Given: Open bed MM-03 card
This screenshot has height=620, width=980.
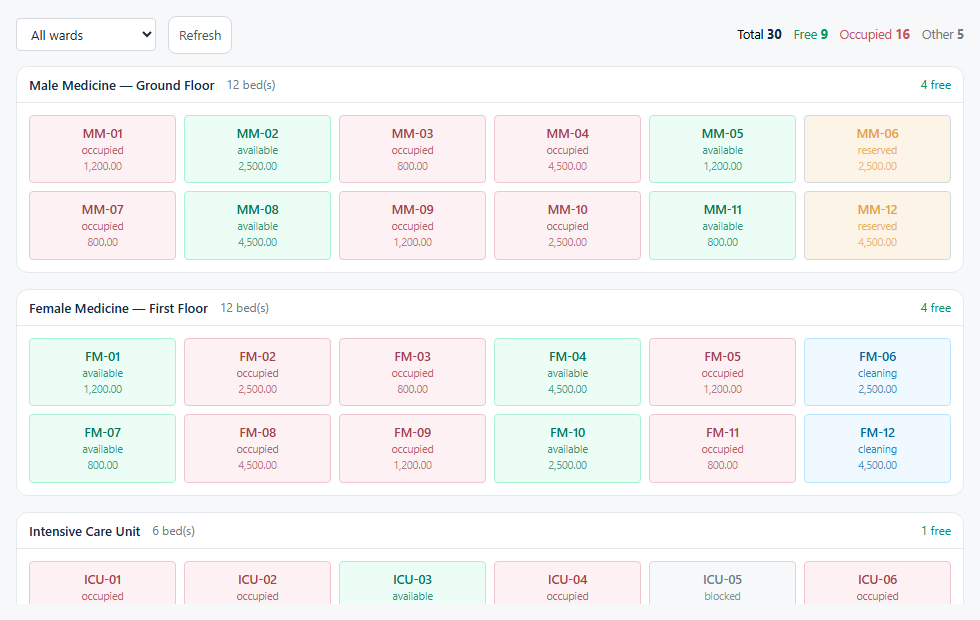Looking at the screenshot, I should click(x=412, y=149).
